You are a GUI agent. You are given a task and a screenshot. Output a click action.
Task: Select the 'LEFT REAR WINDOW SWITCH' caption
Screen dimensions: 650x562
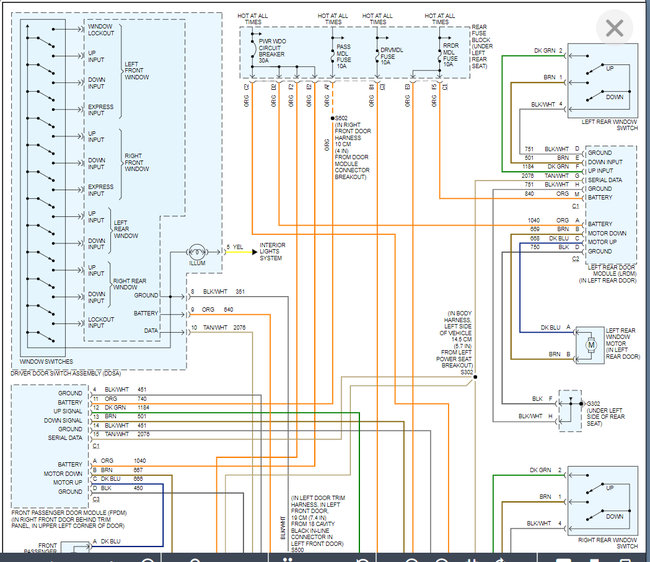click(609, 125)
